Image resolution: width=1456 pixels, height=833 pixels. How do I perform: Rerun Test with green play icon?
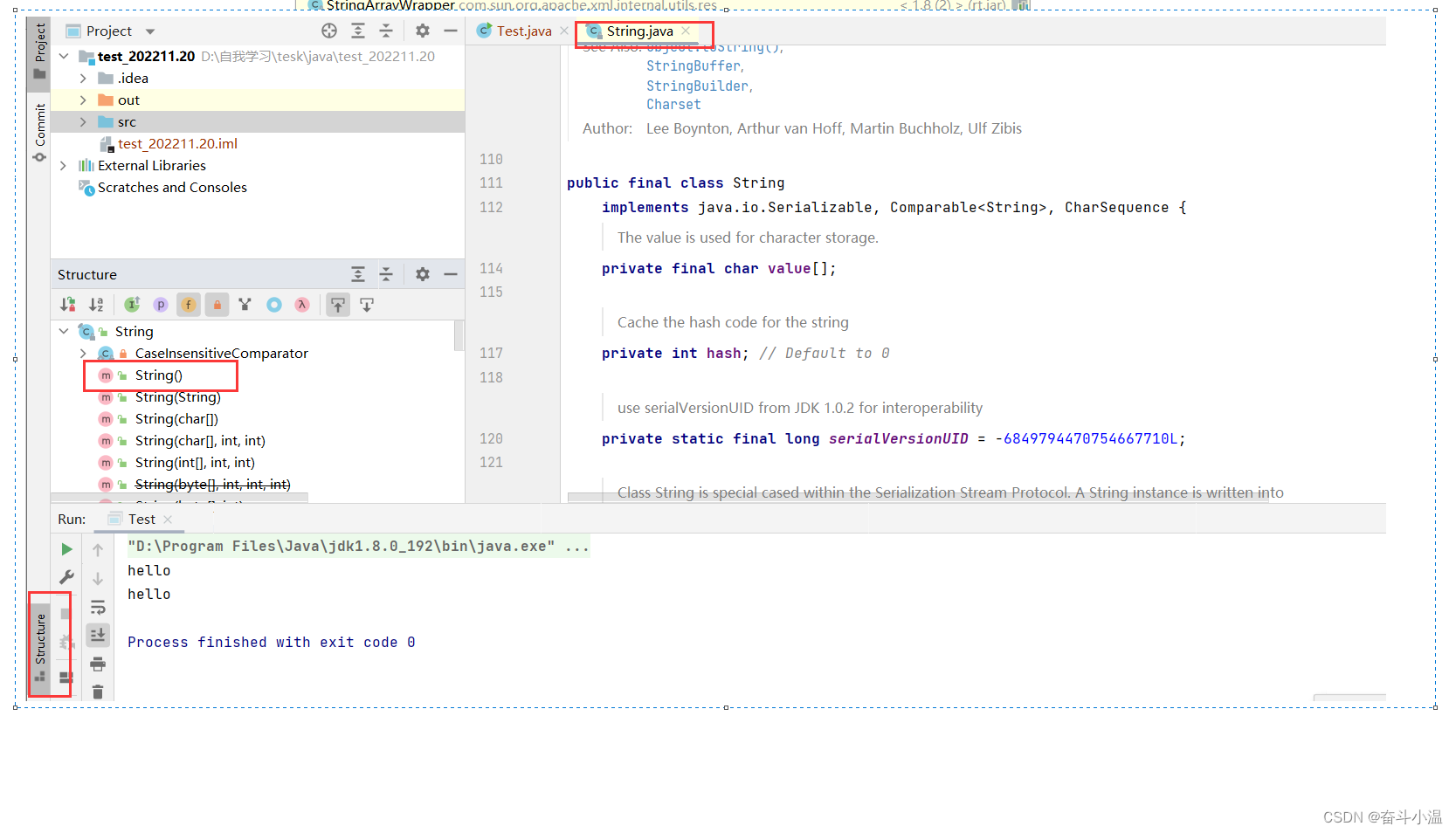(x=66, y=549)
